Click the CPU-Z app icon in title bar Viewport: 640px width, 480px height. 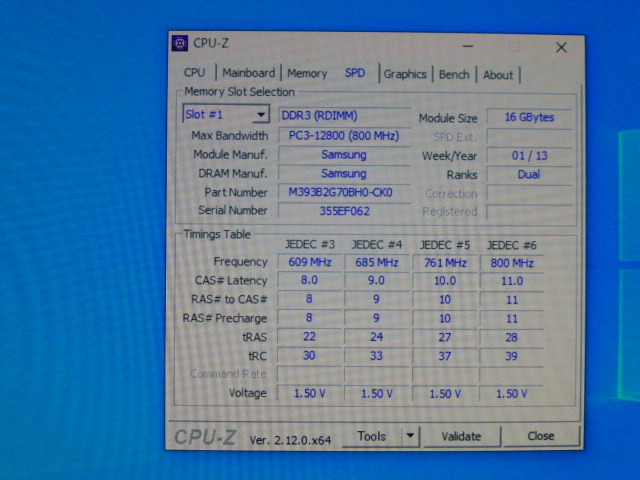pos(180,43)
